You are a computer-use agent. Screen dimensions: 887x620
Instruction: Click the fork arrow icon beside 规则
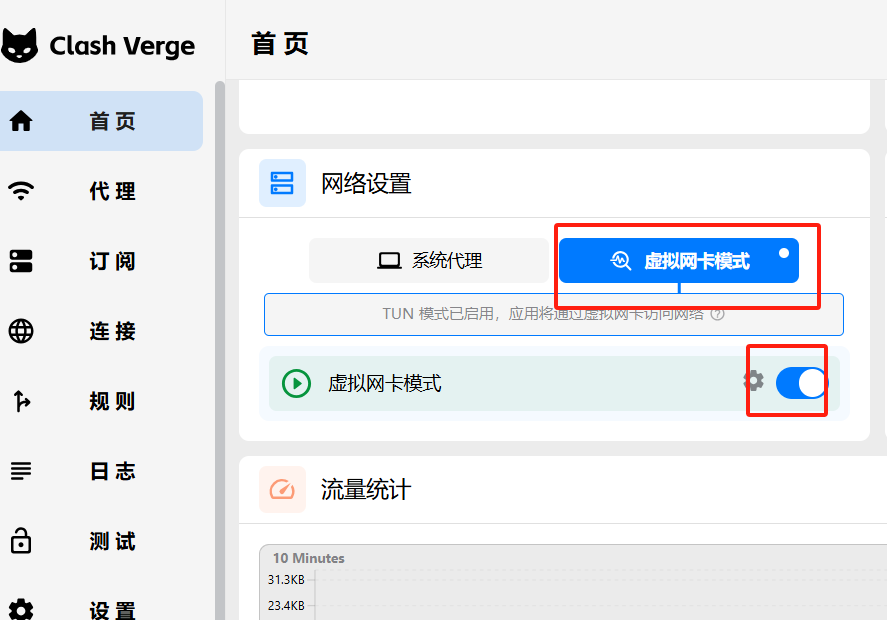tap(21, 401)
